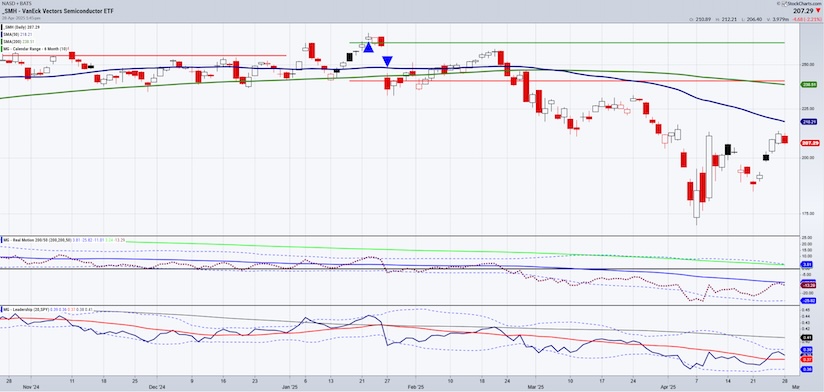Viewport: 824px width, 392px height.
Task: Click the "Feb '25" date axis label
Action: tap(415, 386)
